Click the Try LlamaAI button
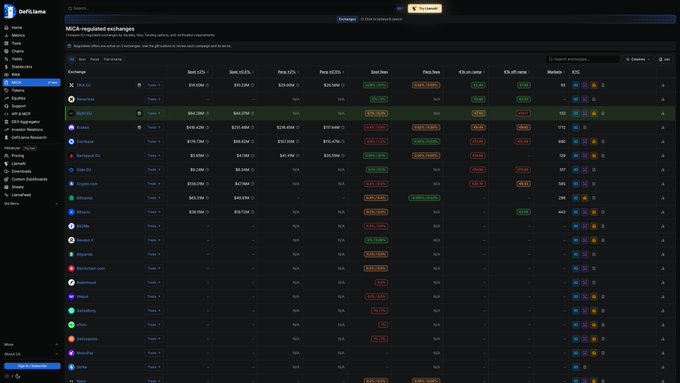Viewport: 680px width, 383px height. click(425, 8)
